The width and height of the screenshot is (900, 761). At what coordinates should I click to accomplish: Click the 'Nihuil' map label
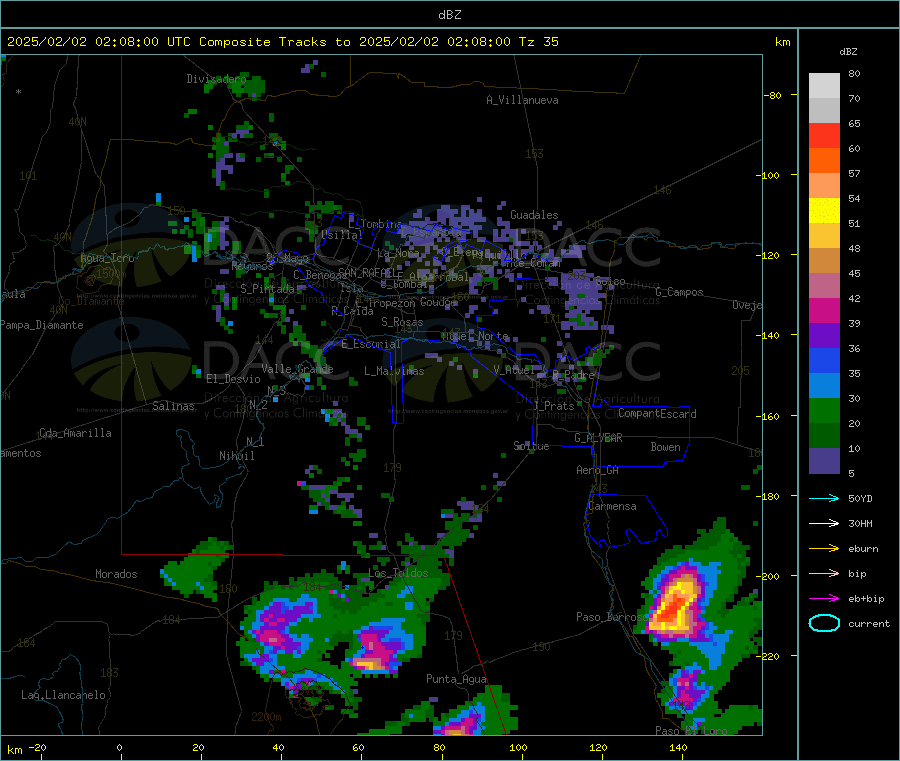[237, 456]
